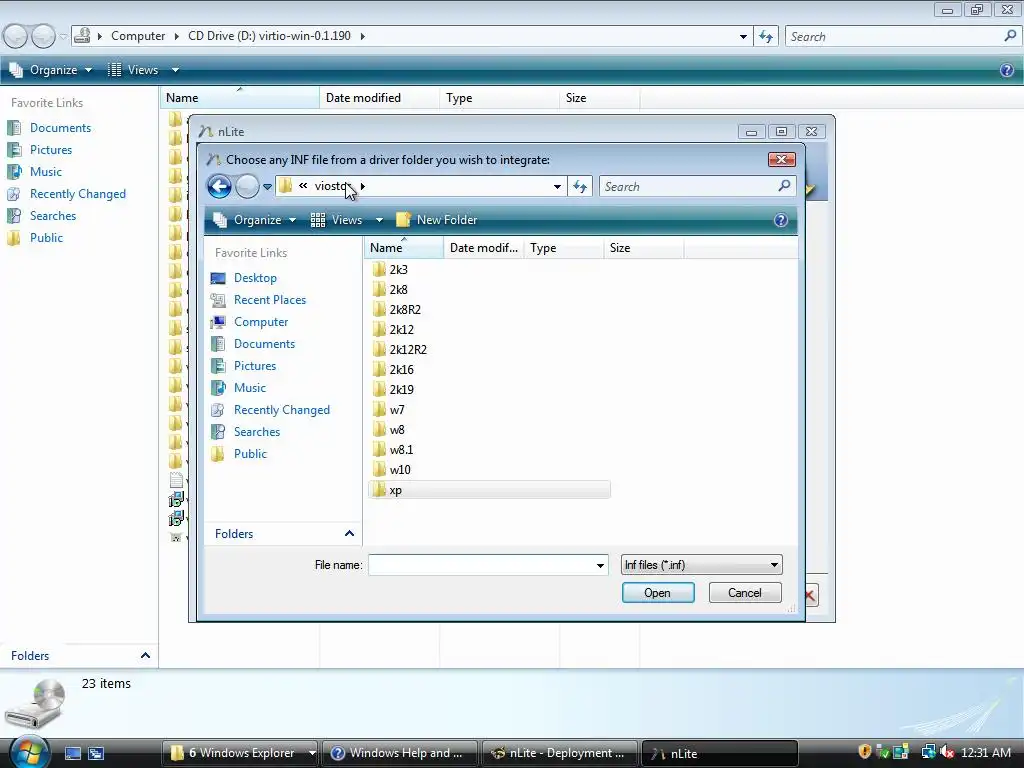Click the Open button
Screen dimensions: 1024x768
pos(658,593)
